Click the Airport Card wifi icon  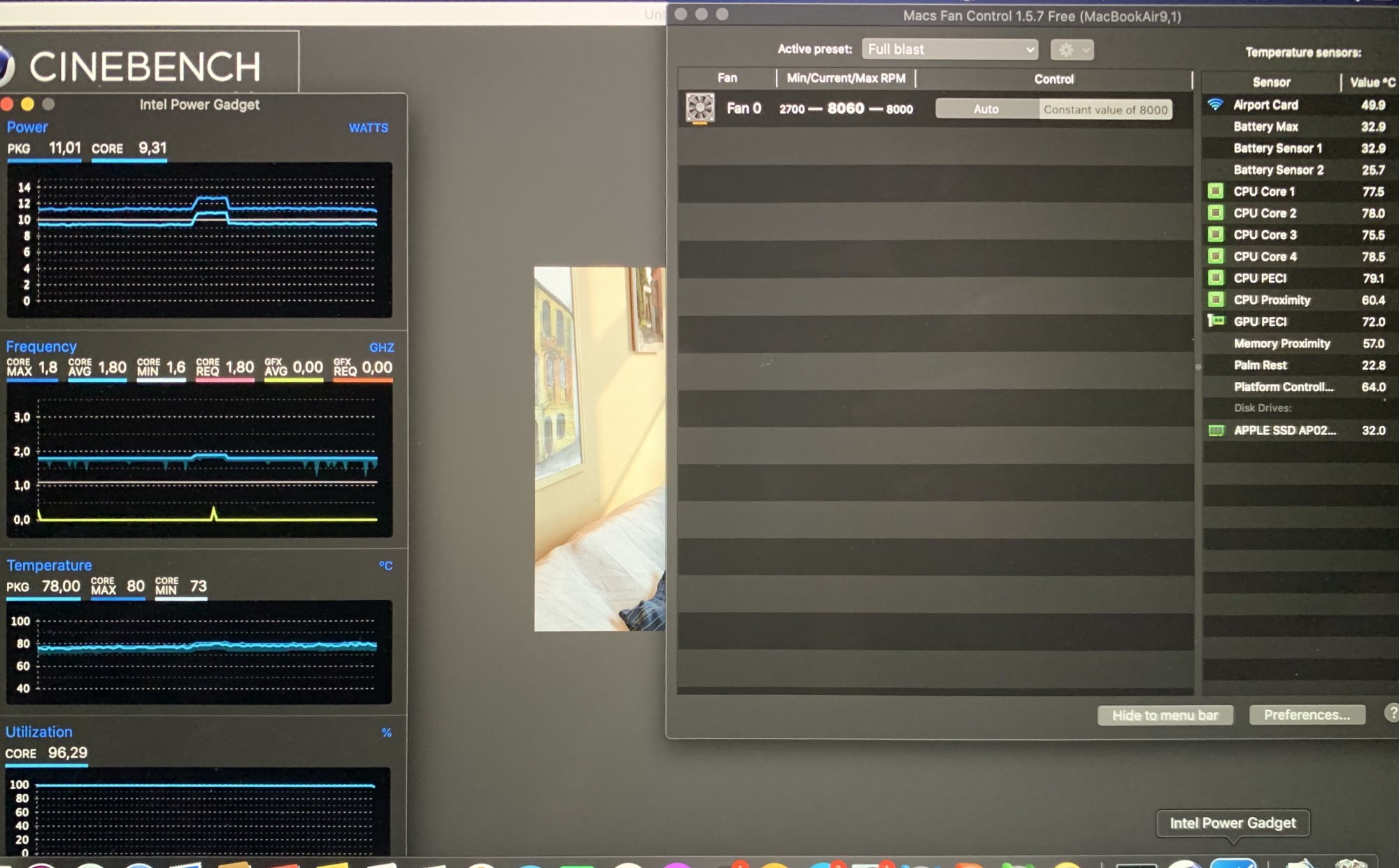tap(1216, 105)
